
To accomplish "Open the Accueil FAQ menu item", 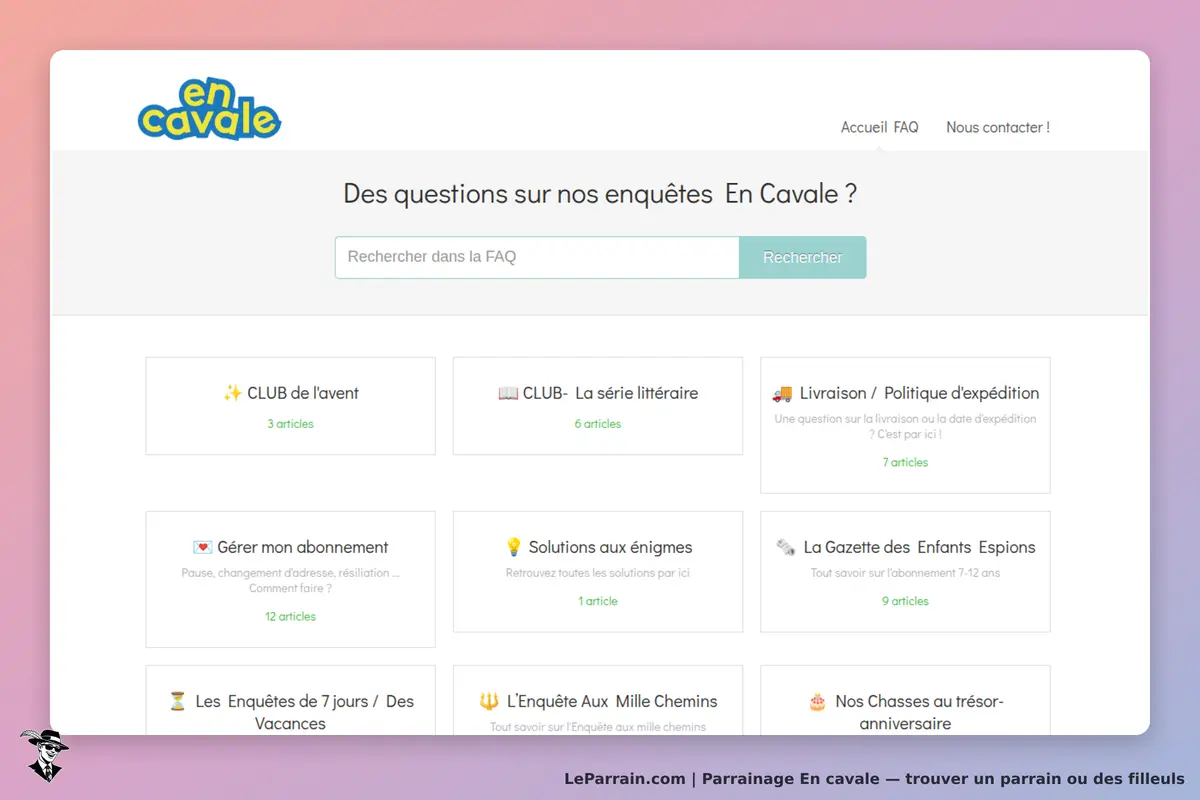I will 879,127.
